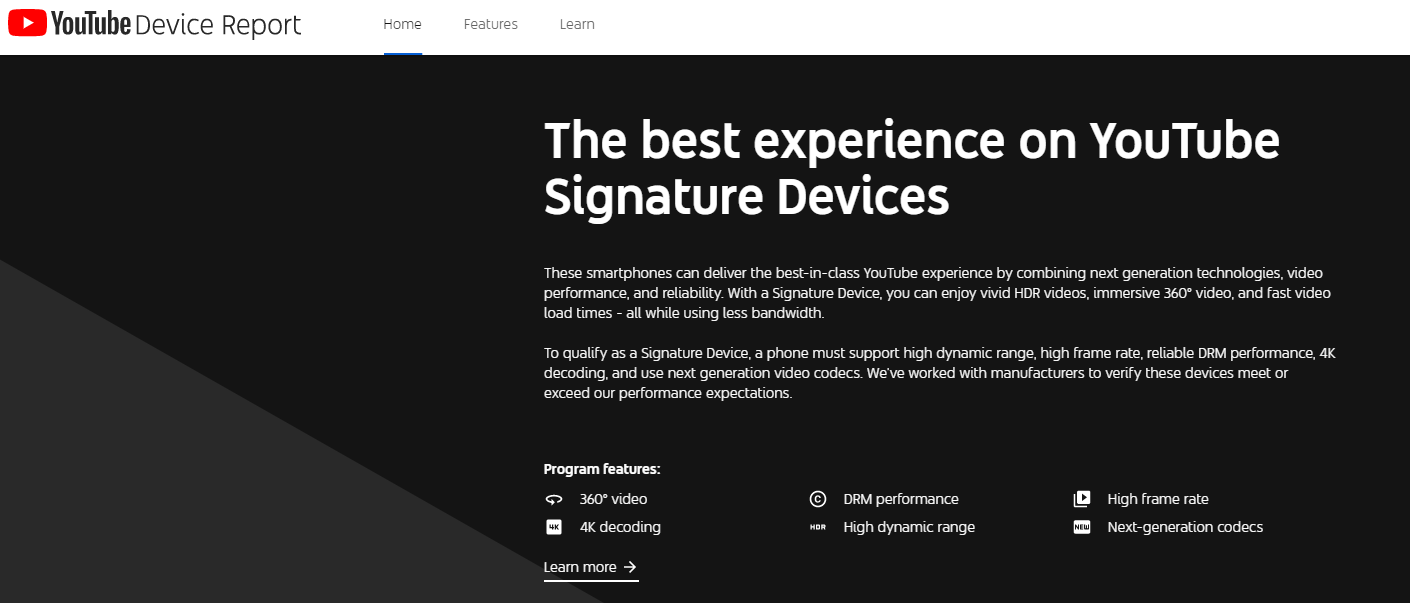Viewport: 1410px width, 603px height.
Task: Select the 360° video label
Action: [613, 499]
